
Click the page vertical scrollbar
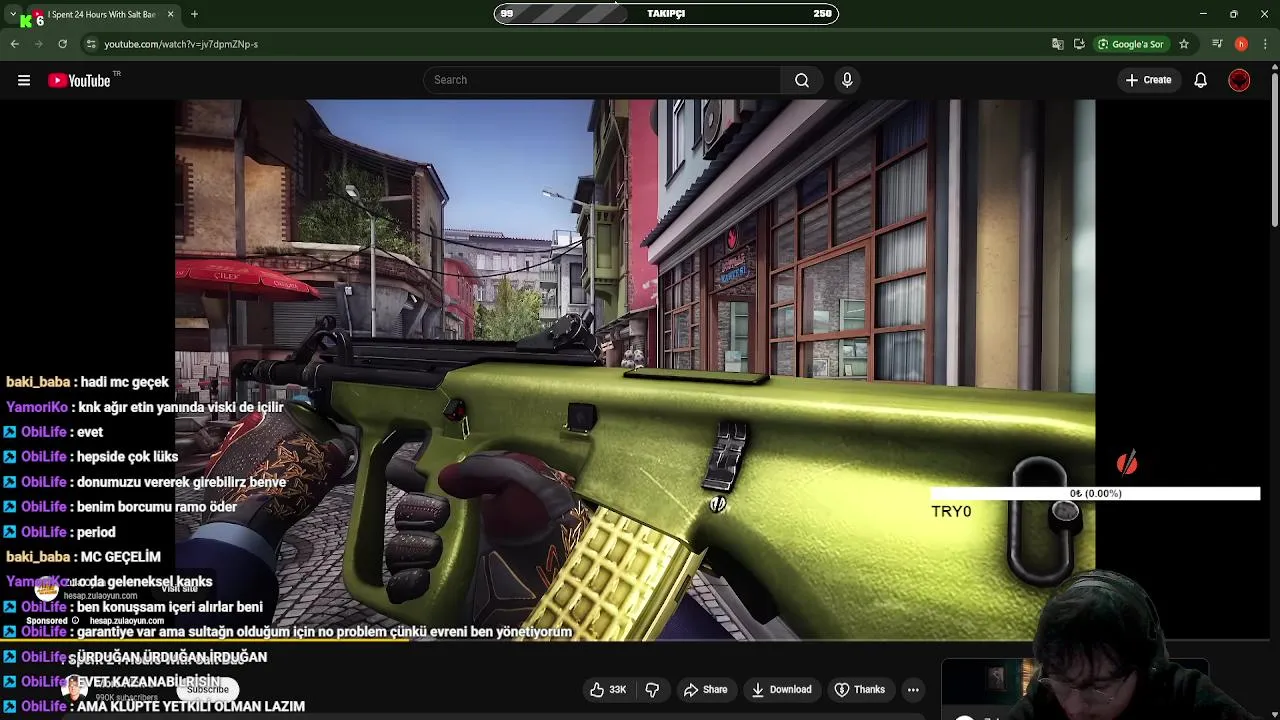(1274, 150)
